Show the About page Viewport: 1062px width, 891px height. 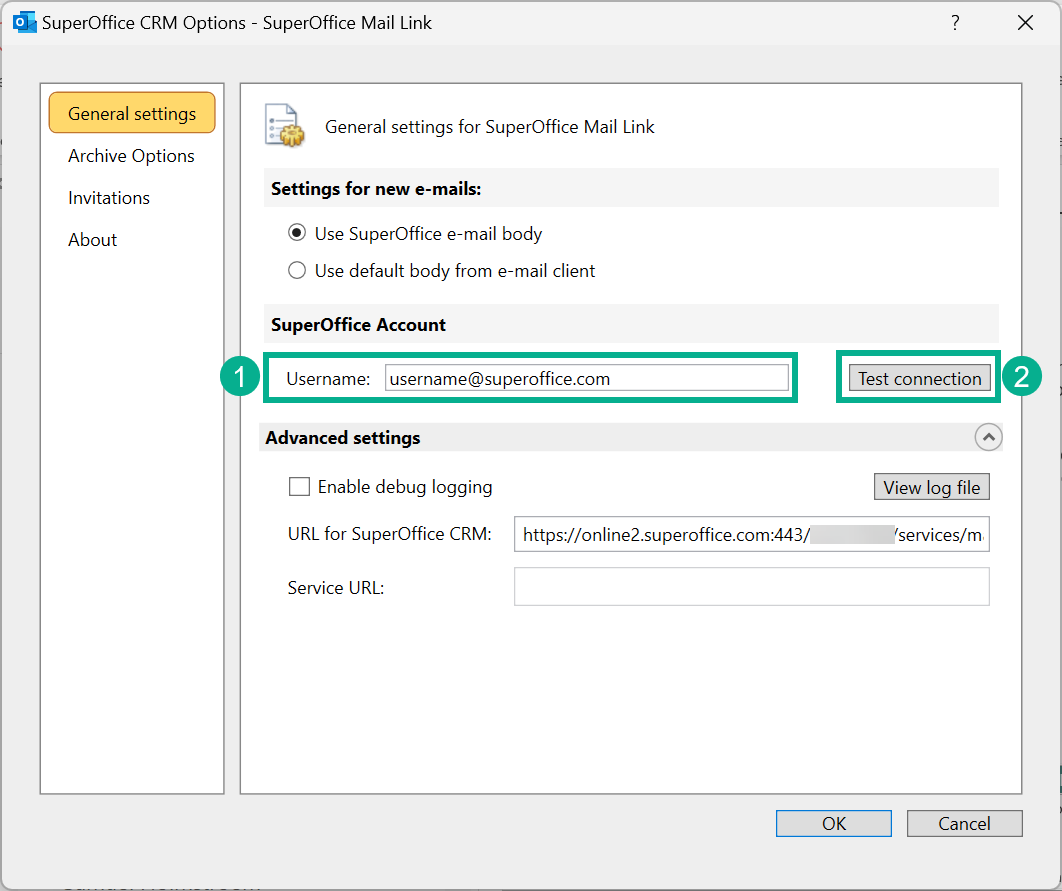click(x=92, y=239)
